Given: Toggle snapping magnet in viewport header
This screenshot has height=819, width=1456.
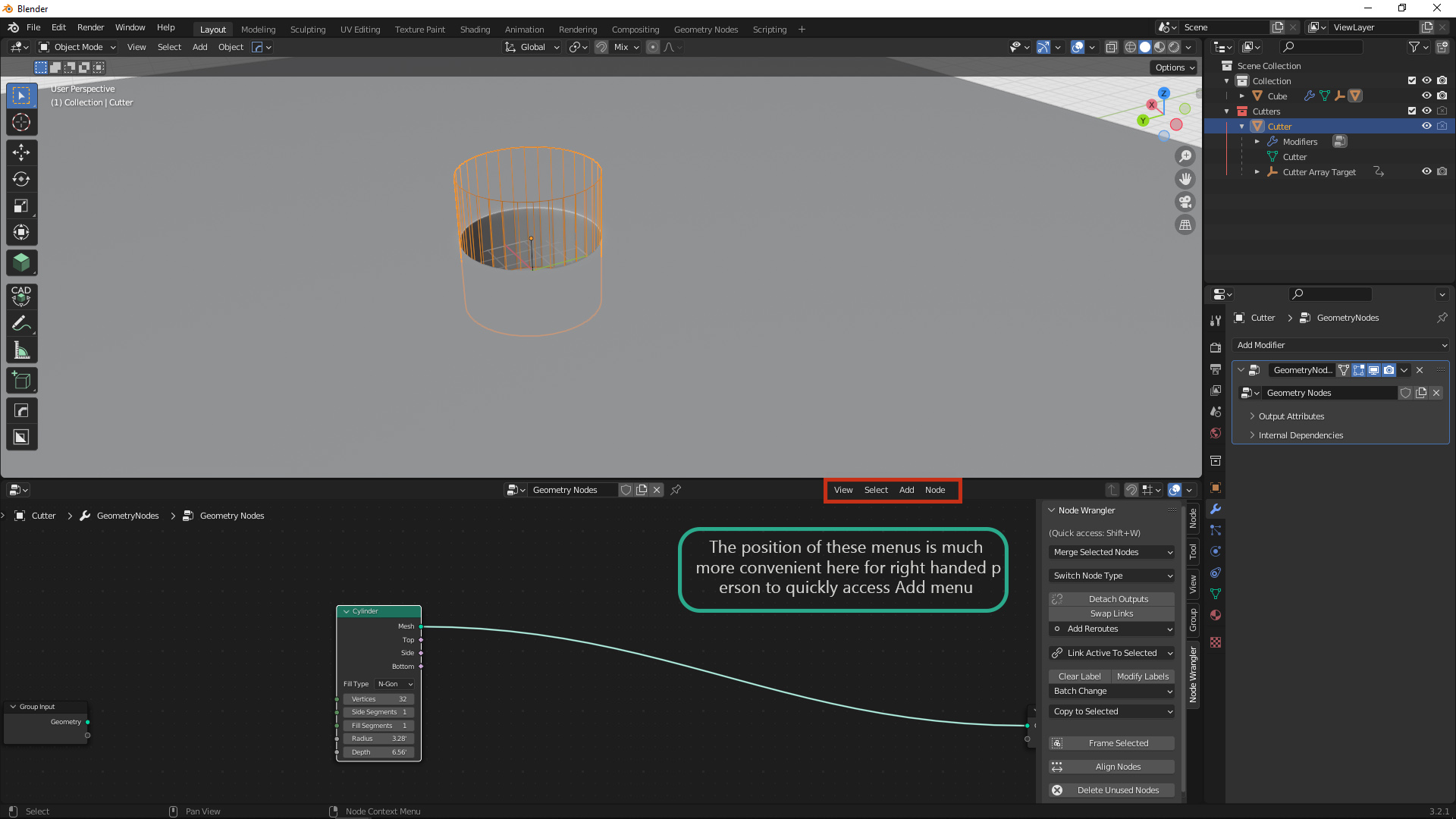Looking at the screenshot, I should coord(601,47).
